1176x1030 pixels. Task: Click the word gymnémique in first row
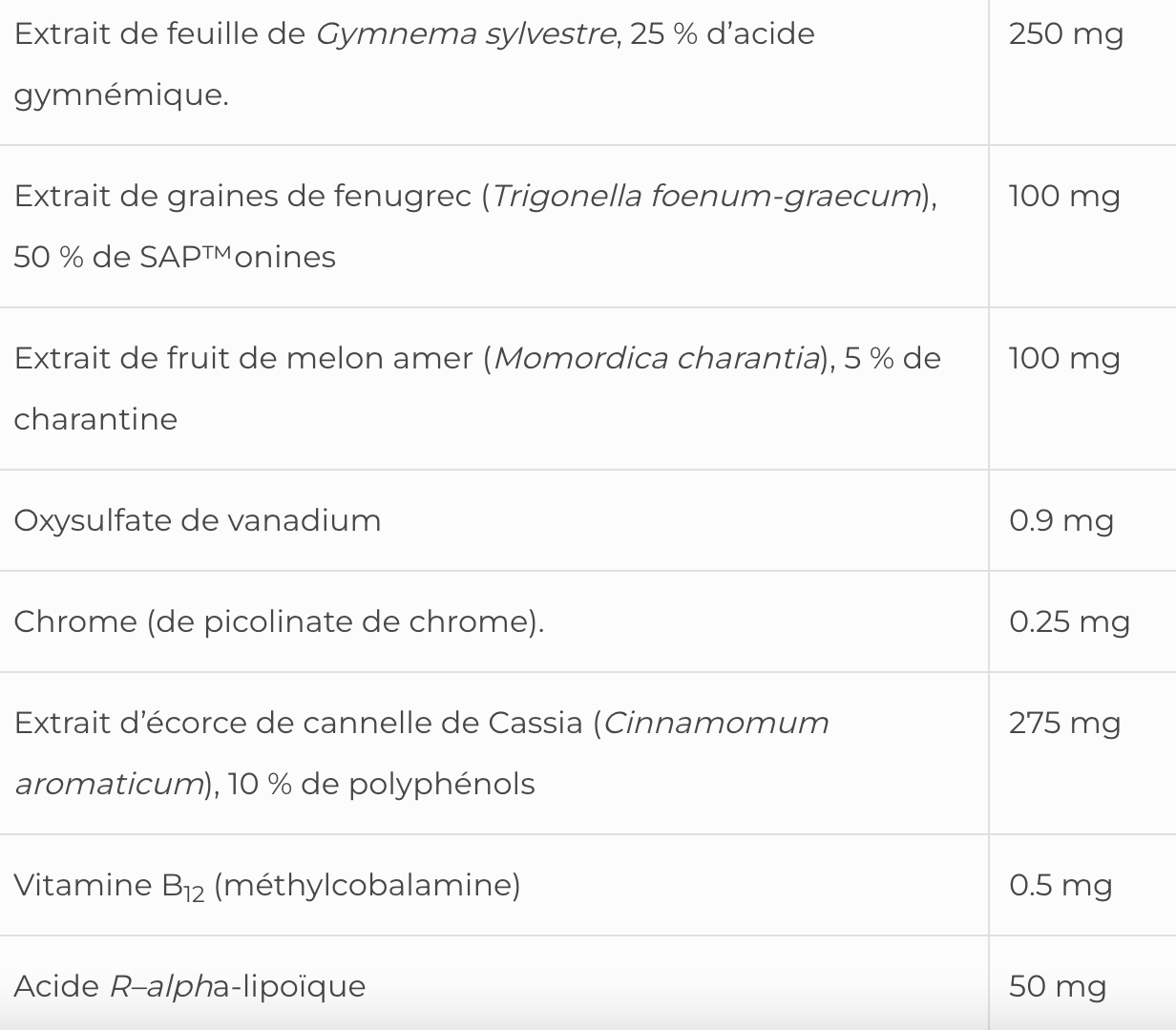coord(121,95)
